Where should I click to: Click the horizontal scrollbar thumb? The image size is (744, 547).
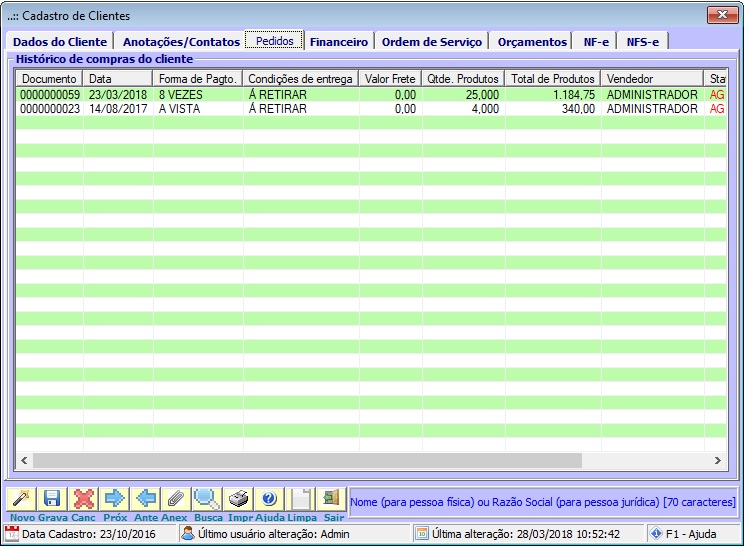pyautogui.click(x=307, y=460)
